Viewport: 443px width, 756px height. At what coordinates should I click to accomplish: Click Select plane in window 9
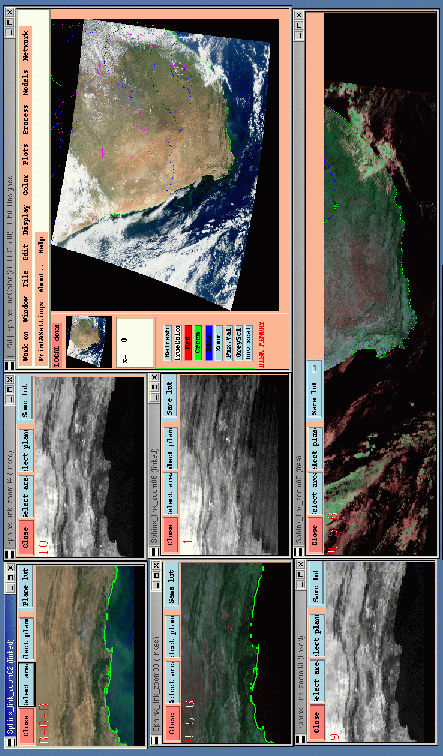coord(316,637)
